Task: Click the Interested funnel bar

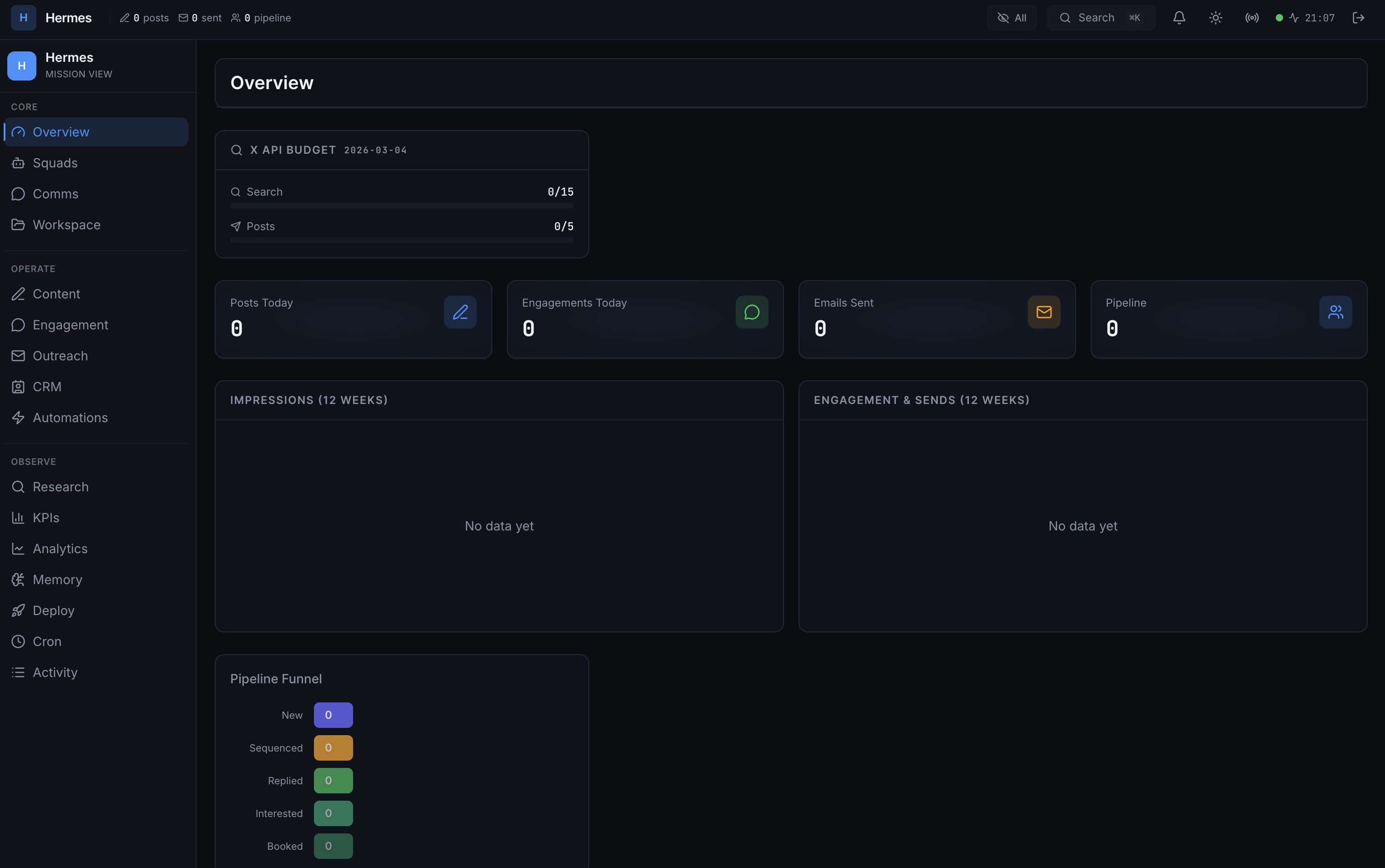Action: (334, 813)
